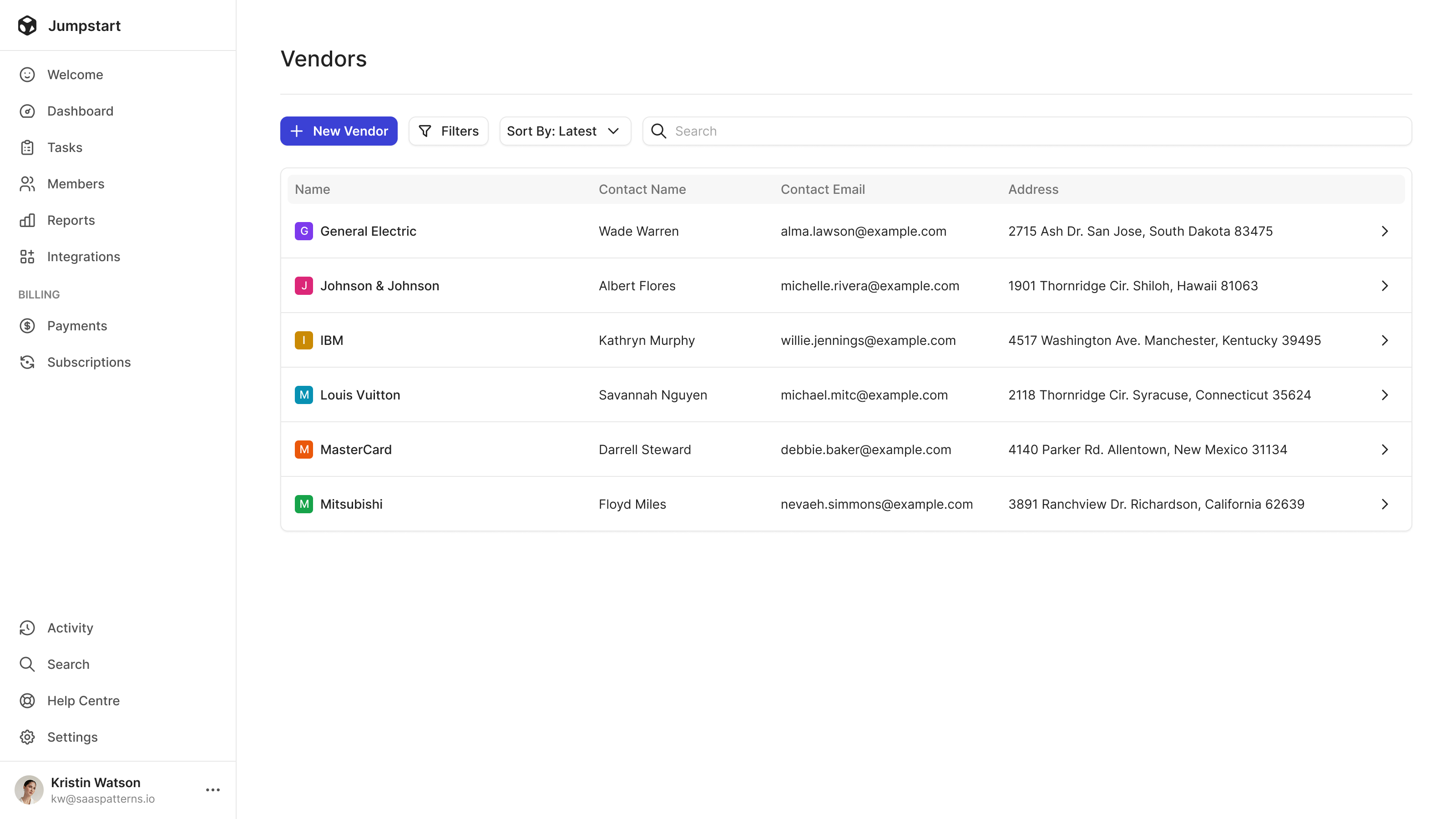1456x819 pixels.
Task: Expand Mitsubishi row chevron
Action: [x=1385, y=504]
